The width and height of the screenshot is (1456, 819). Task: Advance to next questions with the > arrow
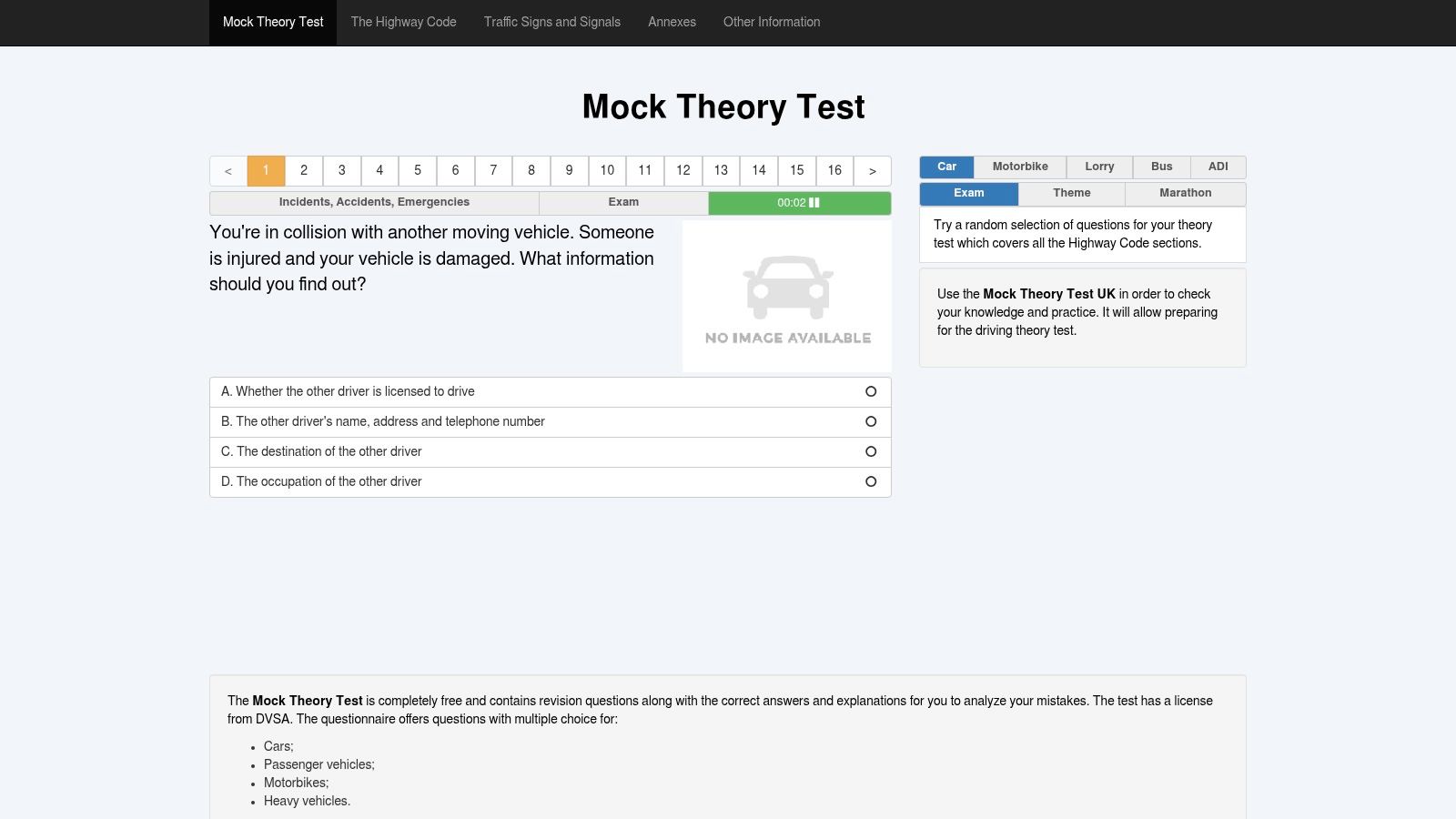873,171
